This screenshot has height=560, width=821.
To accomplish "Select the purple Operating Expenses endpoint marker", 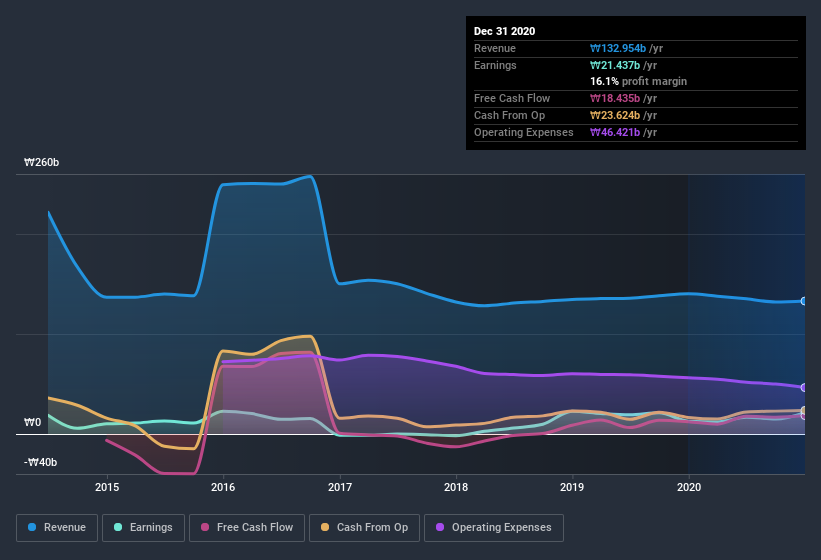I will click(803, 387).
